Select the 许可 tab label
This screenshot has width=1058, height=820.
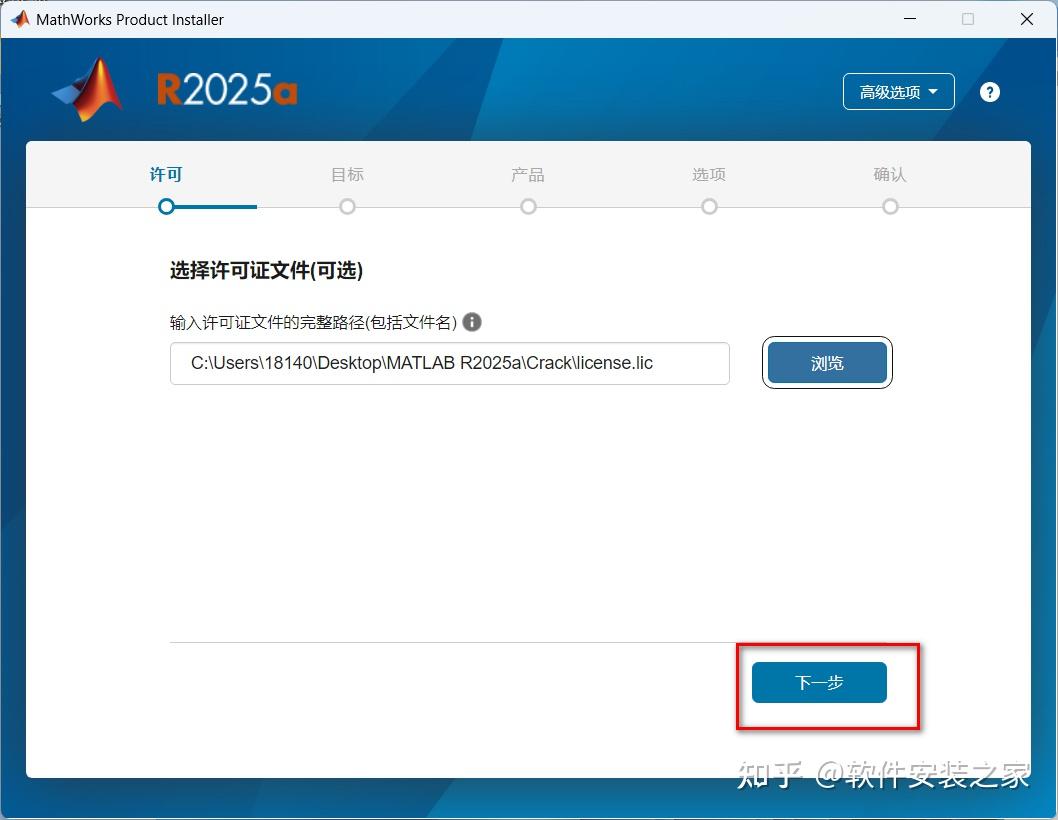[x=165, y=174]
